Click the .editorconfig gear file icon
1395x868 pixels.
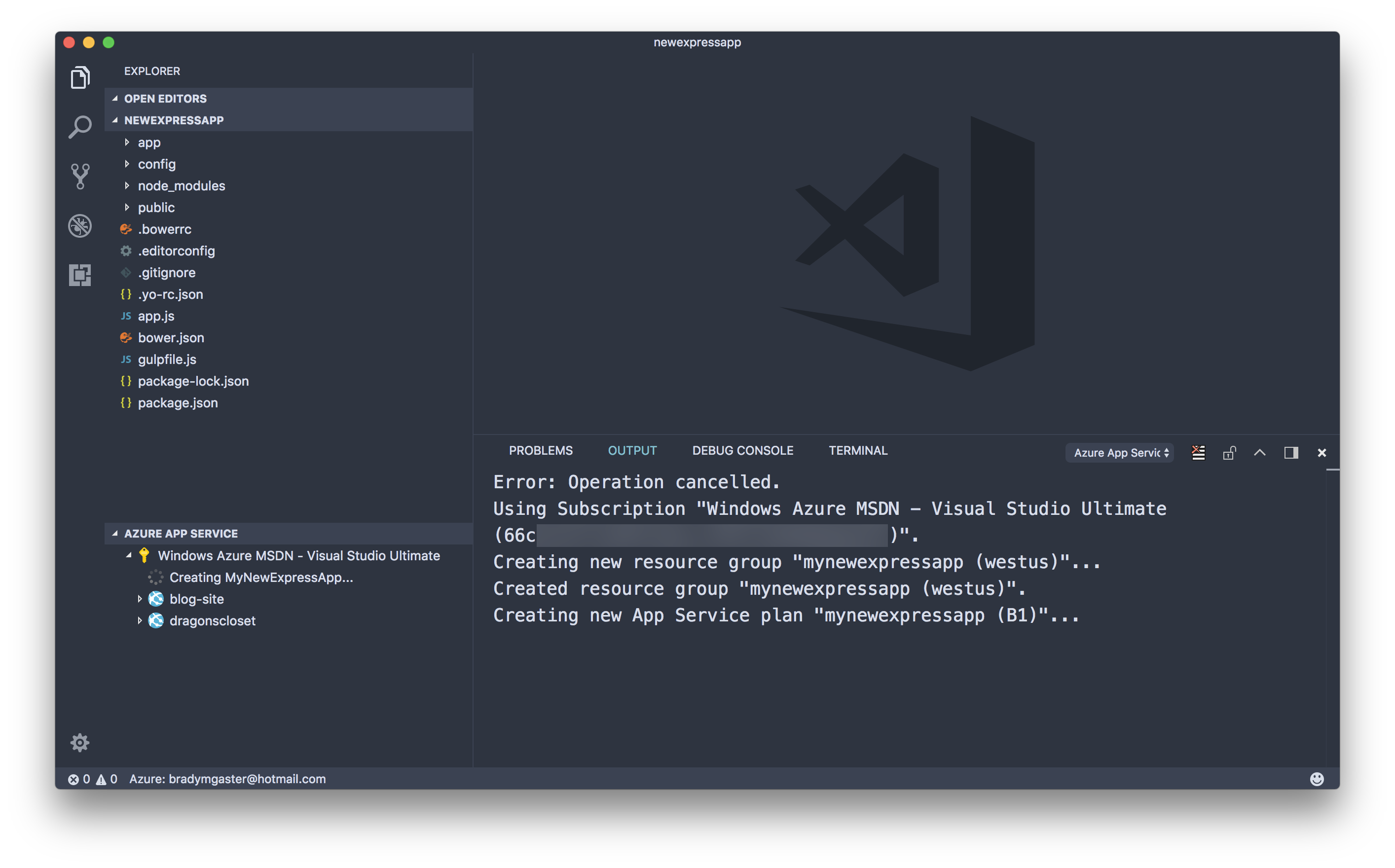[x=126, y=251]
